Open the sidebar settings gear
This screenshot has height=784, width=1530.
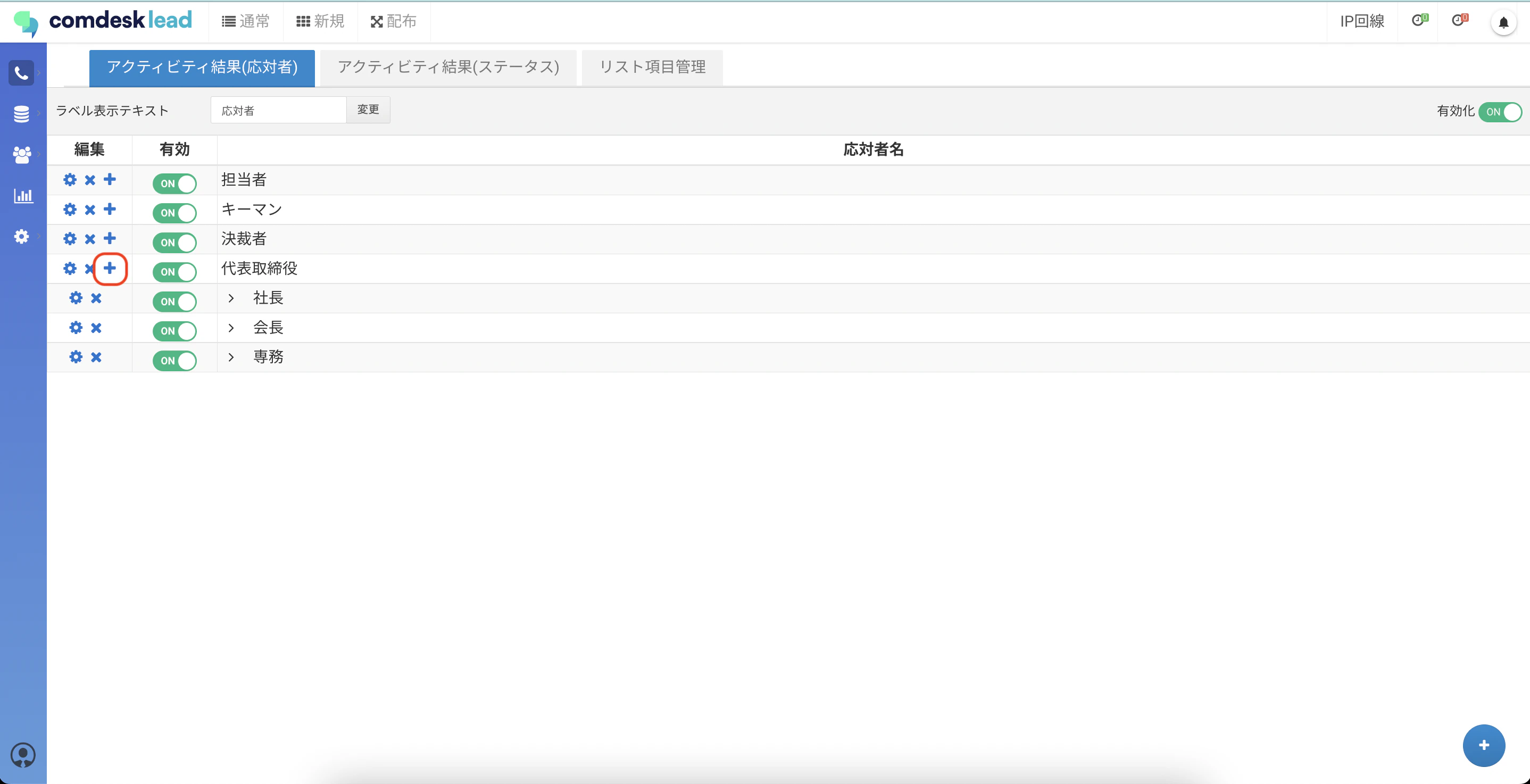pos(21,236)
